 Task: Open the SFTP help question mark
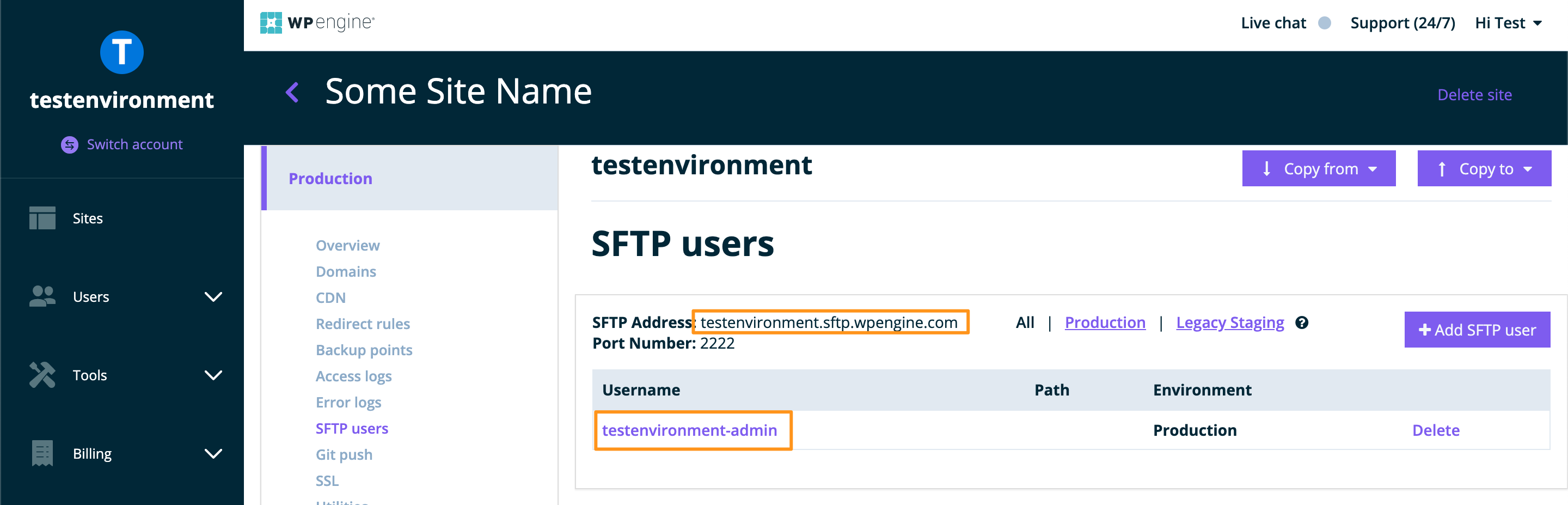(x=1301, y=323)
